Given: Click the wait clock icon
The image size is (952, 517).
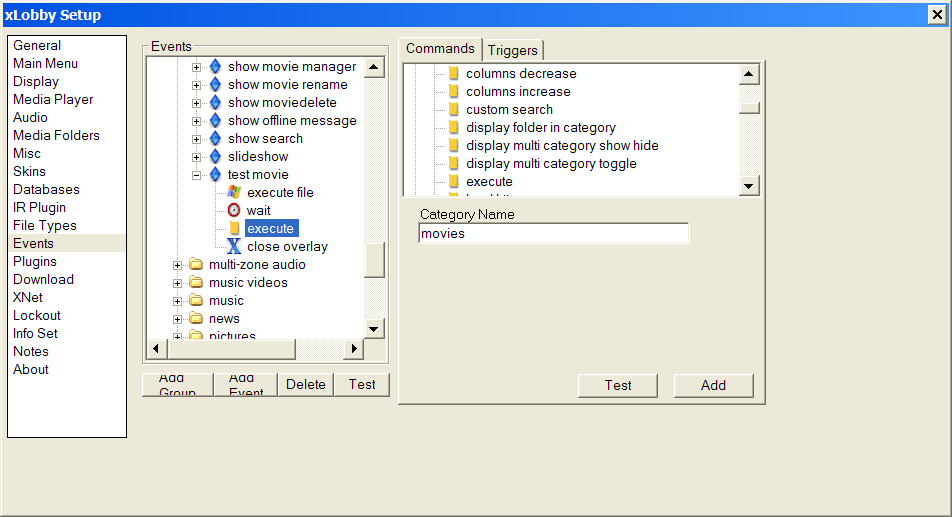Looking at the screenshot, I should click(x=234, y=211).
